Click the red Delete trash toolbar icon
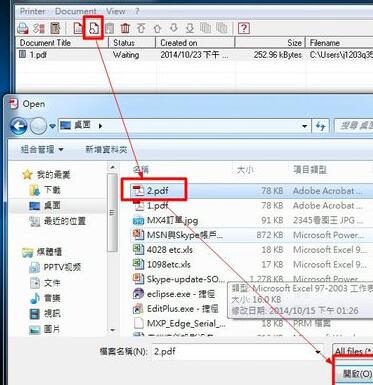 pyautogui.click(x=125, y=28)
